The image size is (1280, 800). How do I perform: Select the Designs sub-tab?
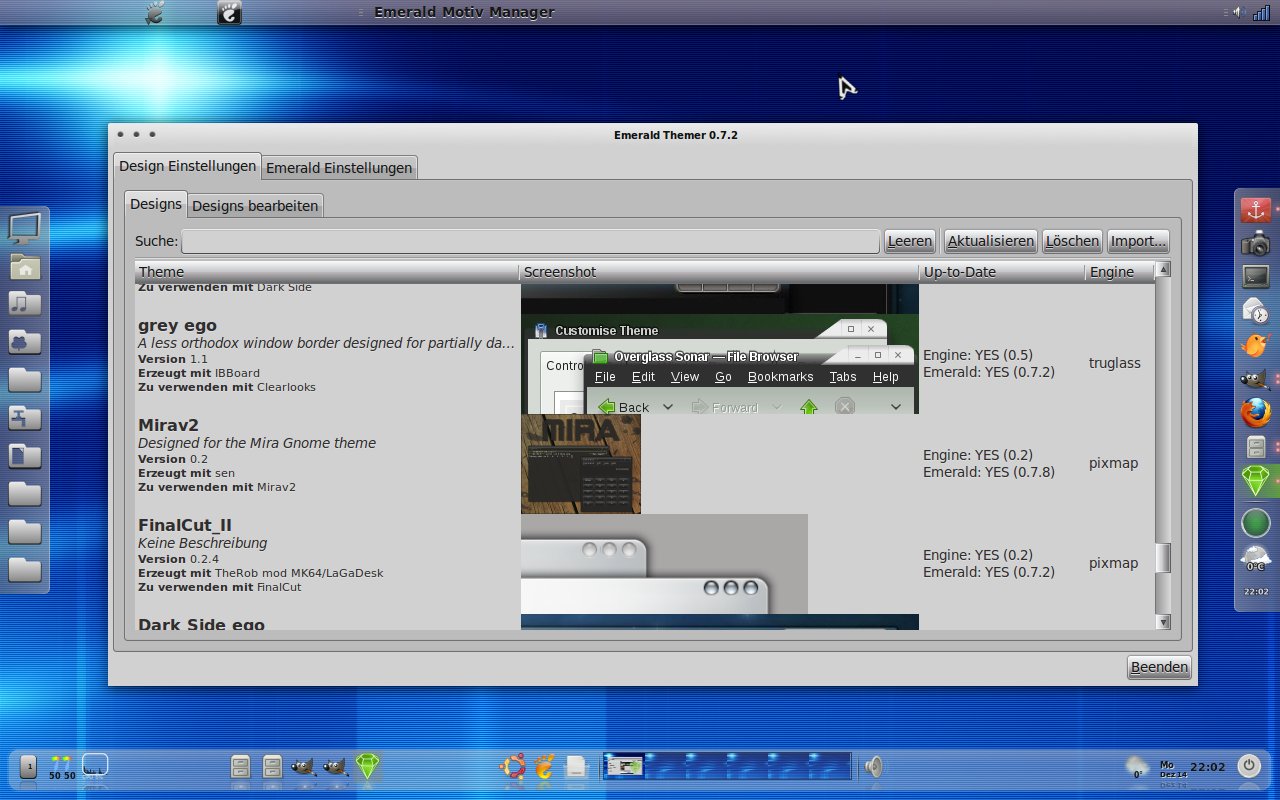click(x=156, y=204)
